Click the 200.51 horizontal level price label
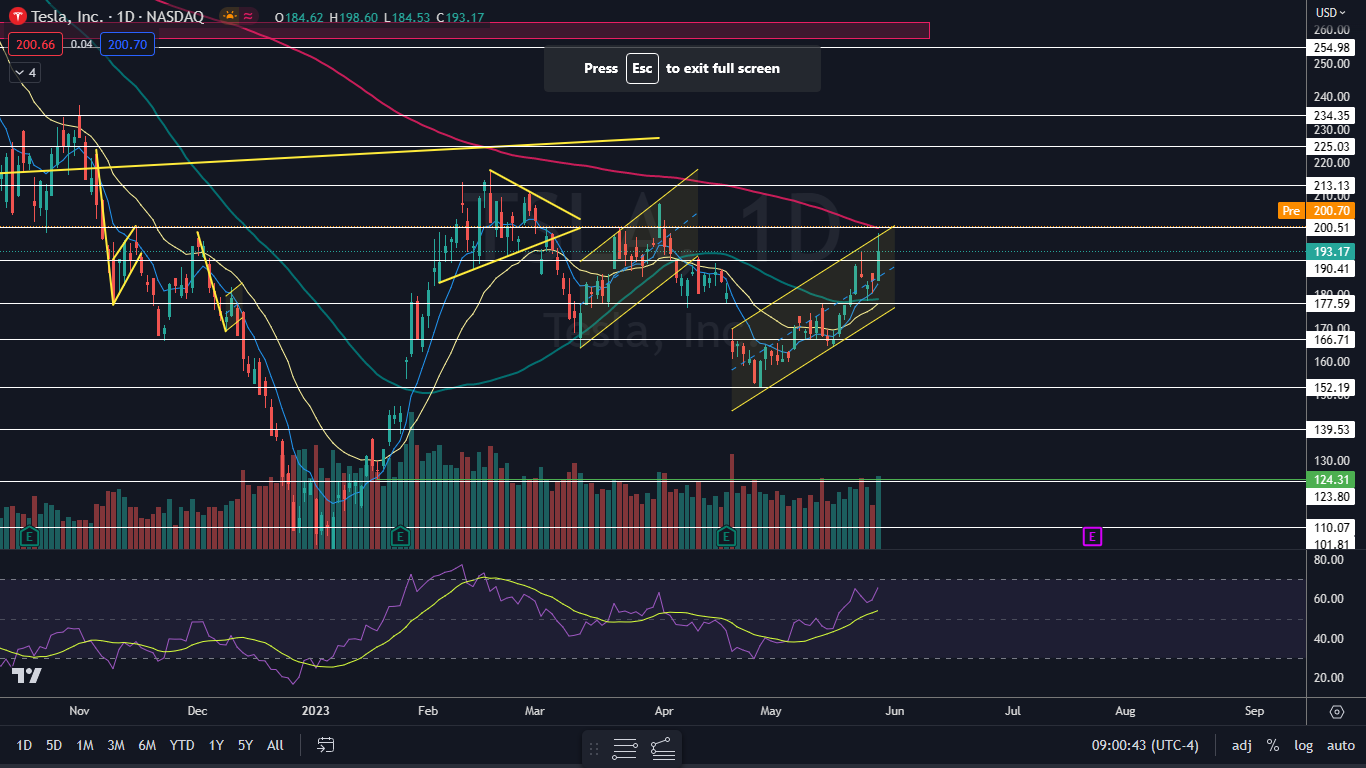Image resolution: width=1366 pixels, height=768 pixels. tap(1331, 227)
